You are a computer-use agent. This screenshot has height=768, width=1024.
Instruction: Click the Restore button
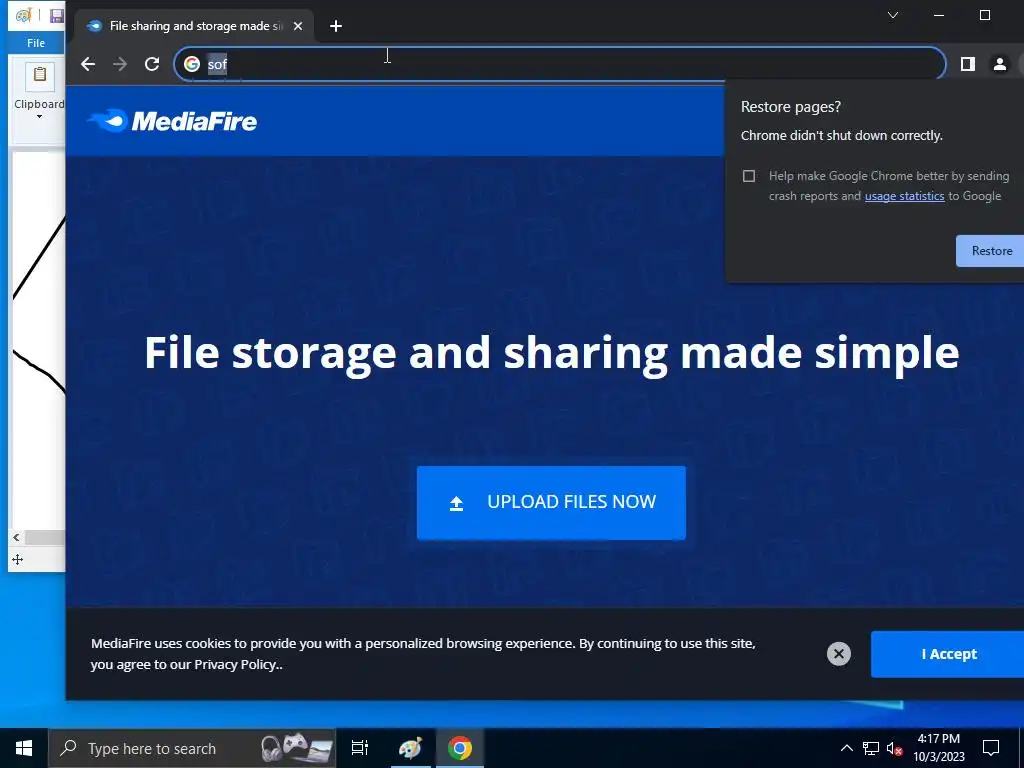pos(991,251)
